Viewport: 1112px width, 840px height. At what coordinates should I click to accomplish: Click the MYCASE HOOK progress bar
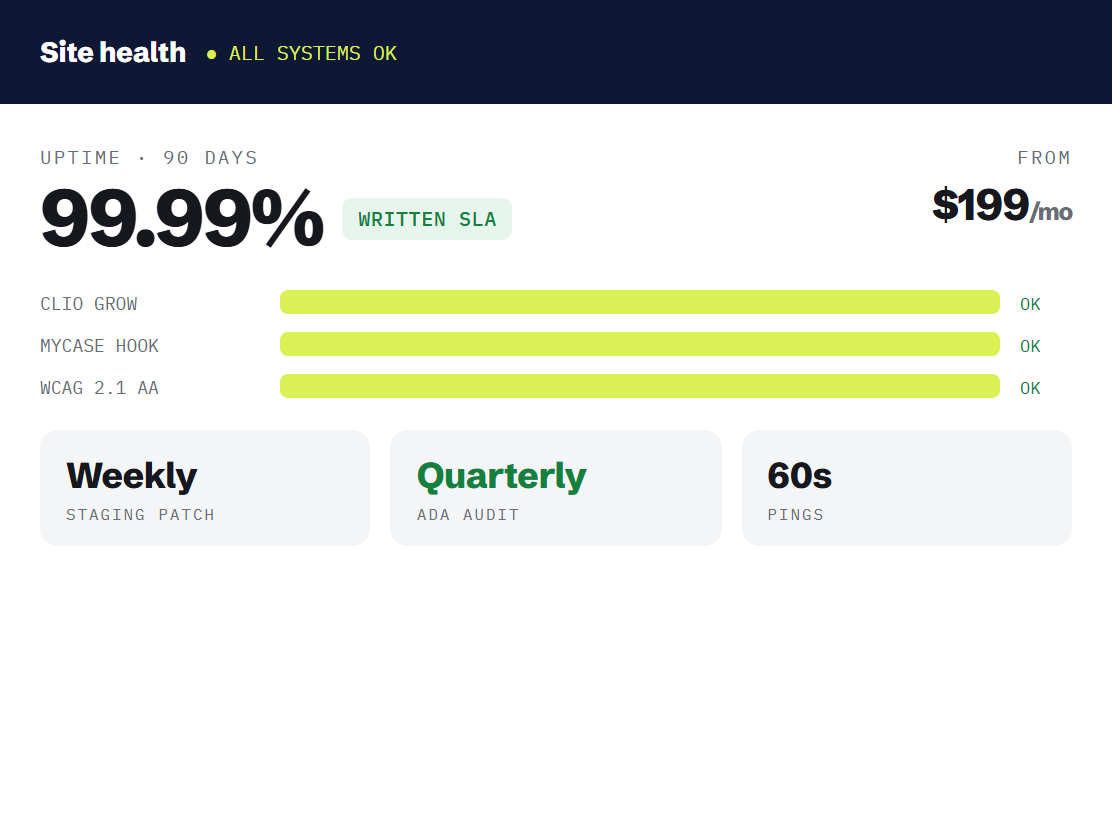(640, 344)
